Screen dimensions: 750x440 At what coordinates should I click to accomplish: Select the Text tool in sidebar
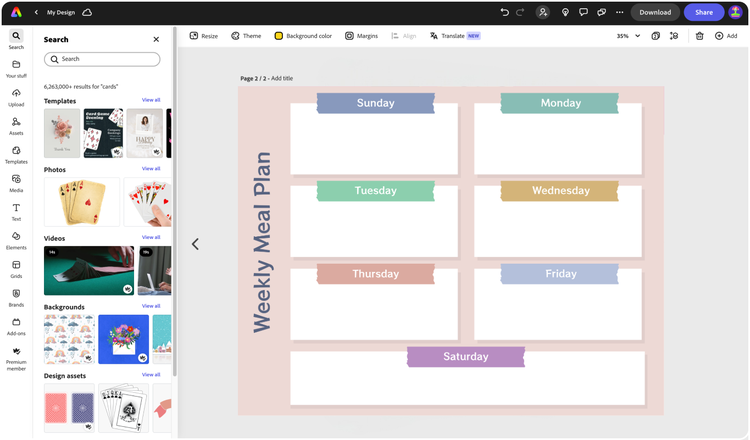16,212
